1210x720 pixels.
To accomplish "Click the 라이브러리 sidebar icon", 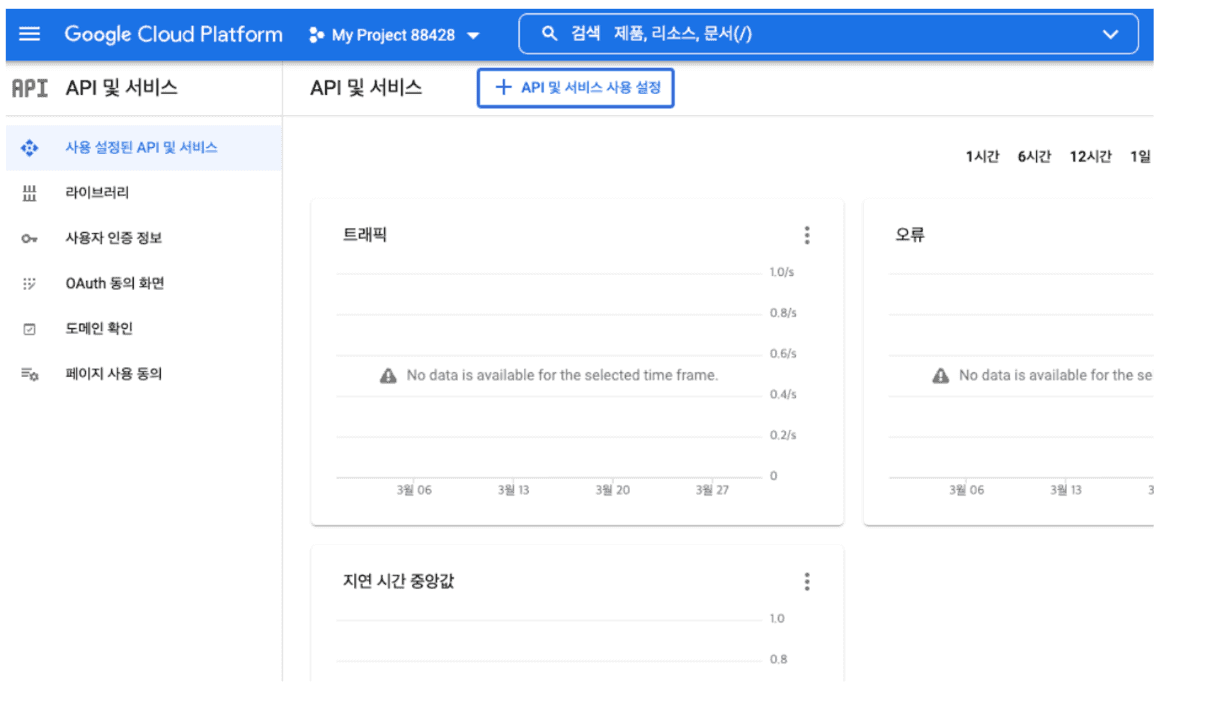I will pos(29,193).
